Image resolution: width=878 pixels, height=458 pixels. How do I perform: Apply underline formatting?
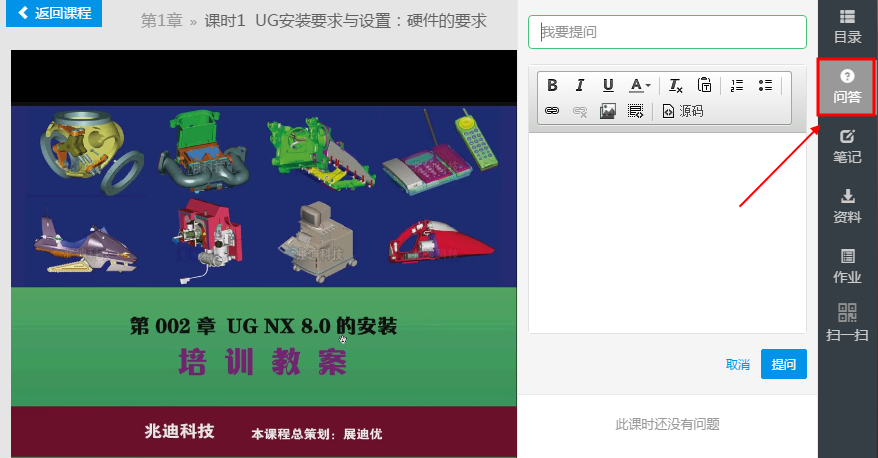608,85
